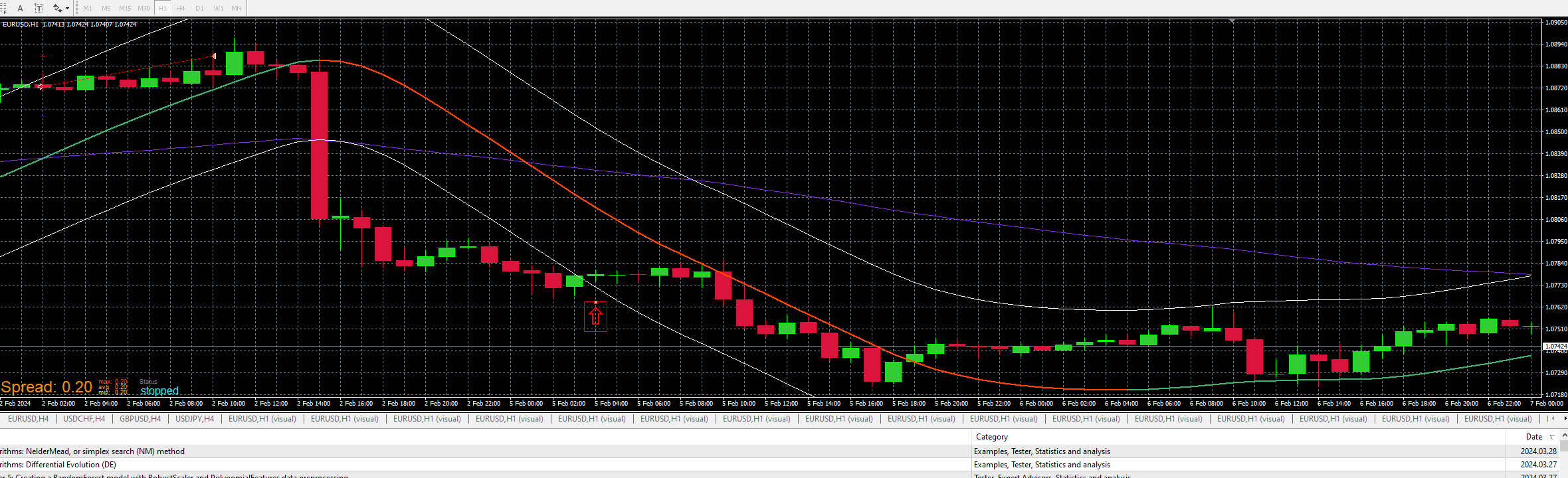Switch chart to M1 timeframe
Image resolution: width=1568 pixels, height=478 pixels.
[88, 9]
